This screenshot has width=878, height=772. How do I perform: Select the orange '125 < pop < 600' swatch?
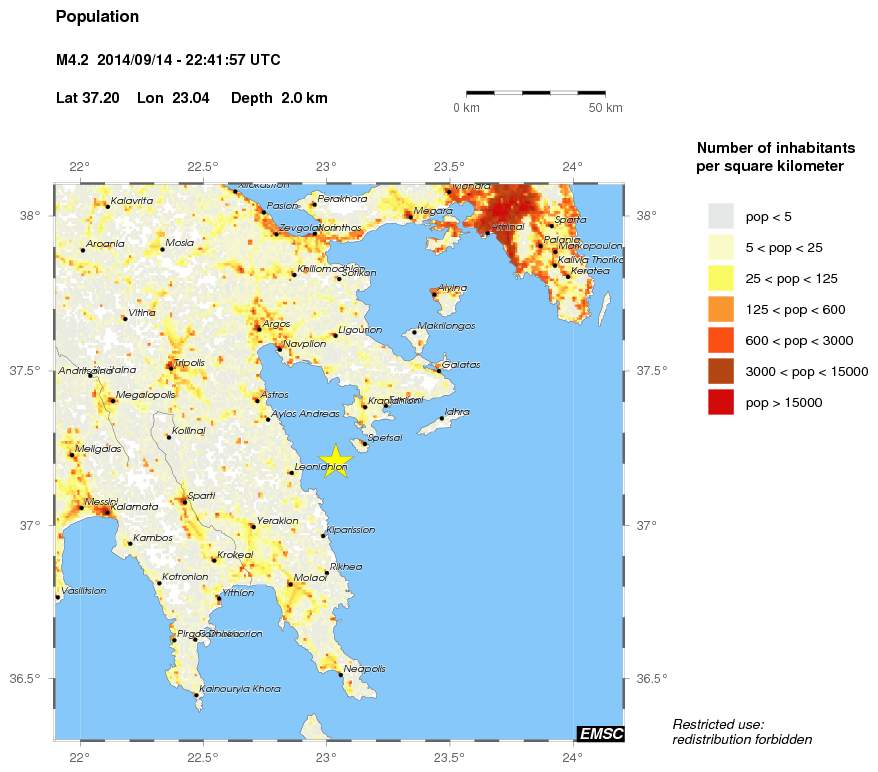coord(720,309)
